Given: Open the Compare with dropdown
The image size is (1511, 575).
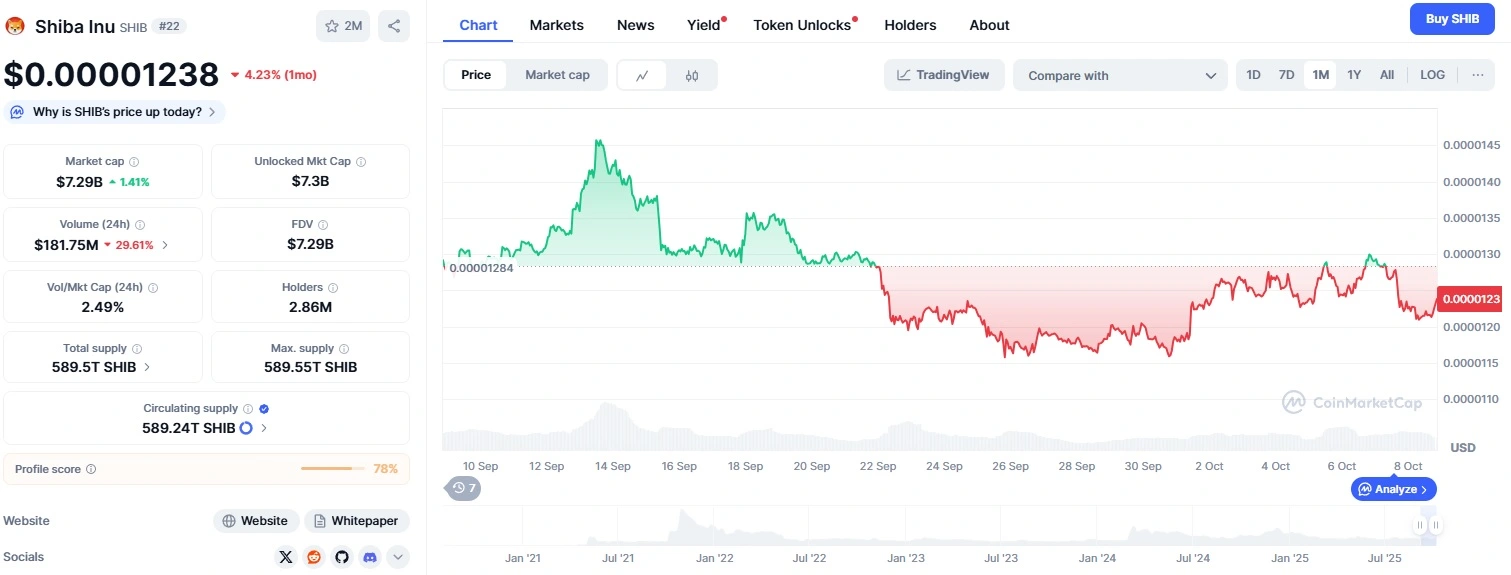Looking at the screenshot, I should point(1120,75).
